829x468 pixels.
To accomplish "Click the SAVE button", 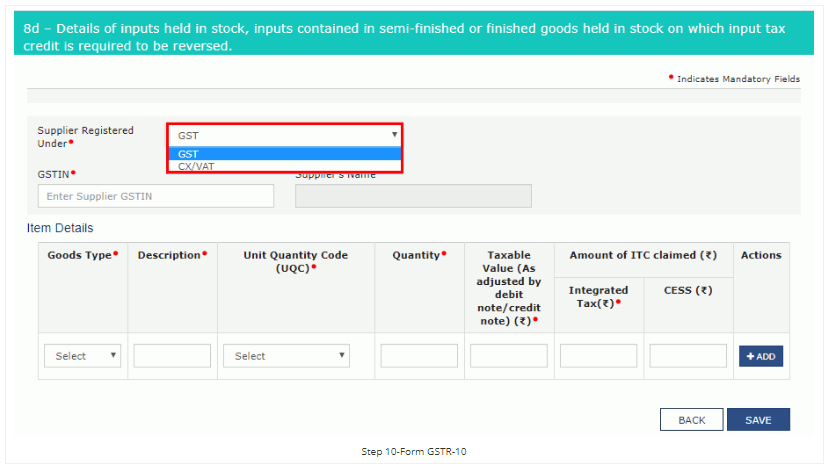I will pyautogui.click(x=758, y=420).
